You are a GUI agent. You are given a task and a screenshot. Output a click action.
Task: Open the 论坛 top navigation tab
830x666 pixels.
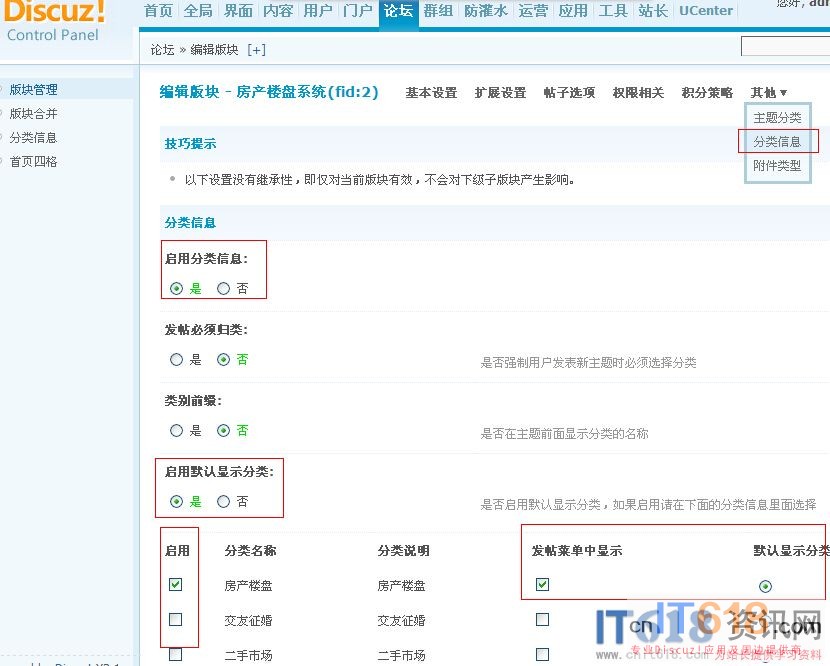point(398,11)
